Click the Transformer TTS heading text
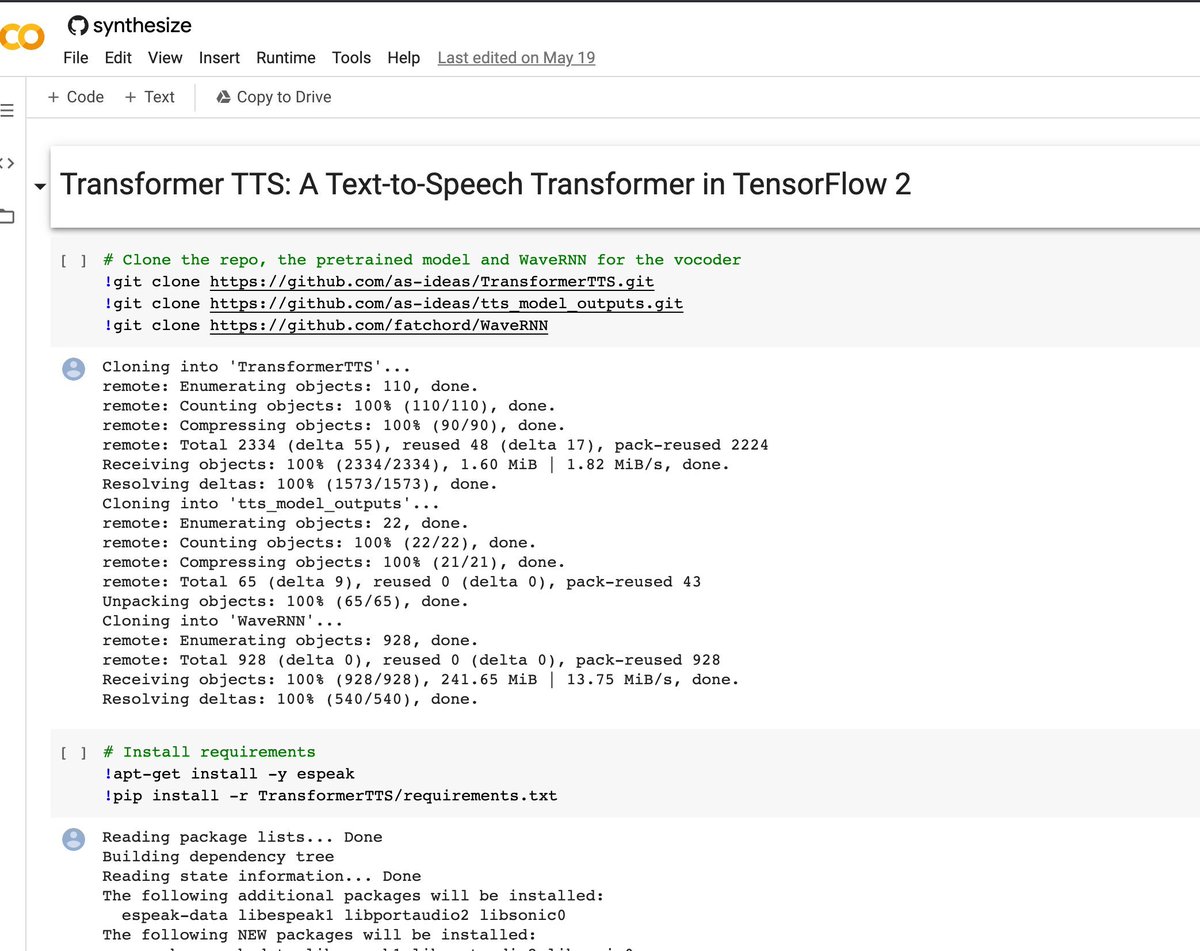The height and width of the screenshot is (951, 1200). (x=486, y=185)
